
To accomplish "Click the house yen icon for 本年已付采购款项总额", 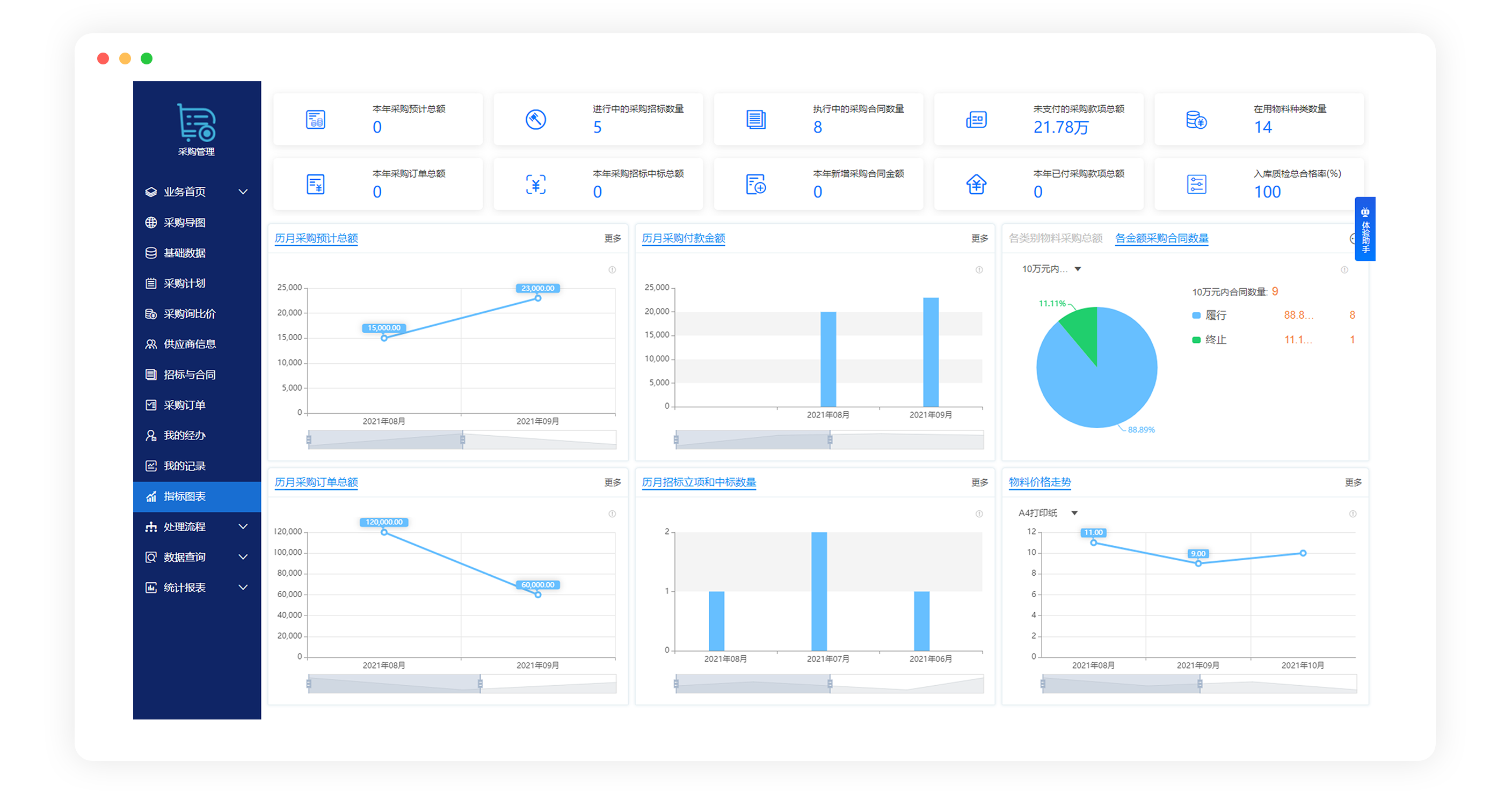I will (976, 185).
